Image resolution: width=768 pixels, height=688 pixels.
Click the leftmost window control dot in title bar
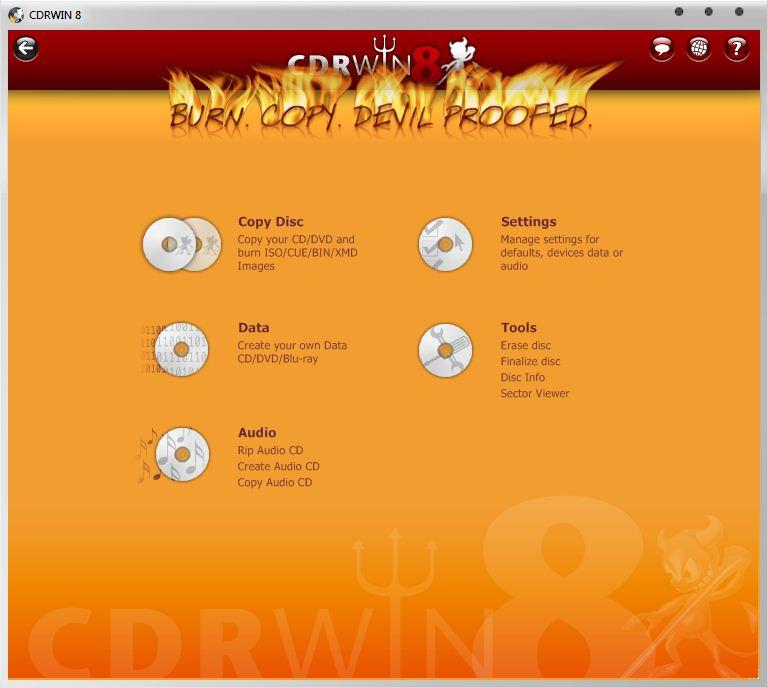[679, 12]
